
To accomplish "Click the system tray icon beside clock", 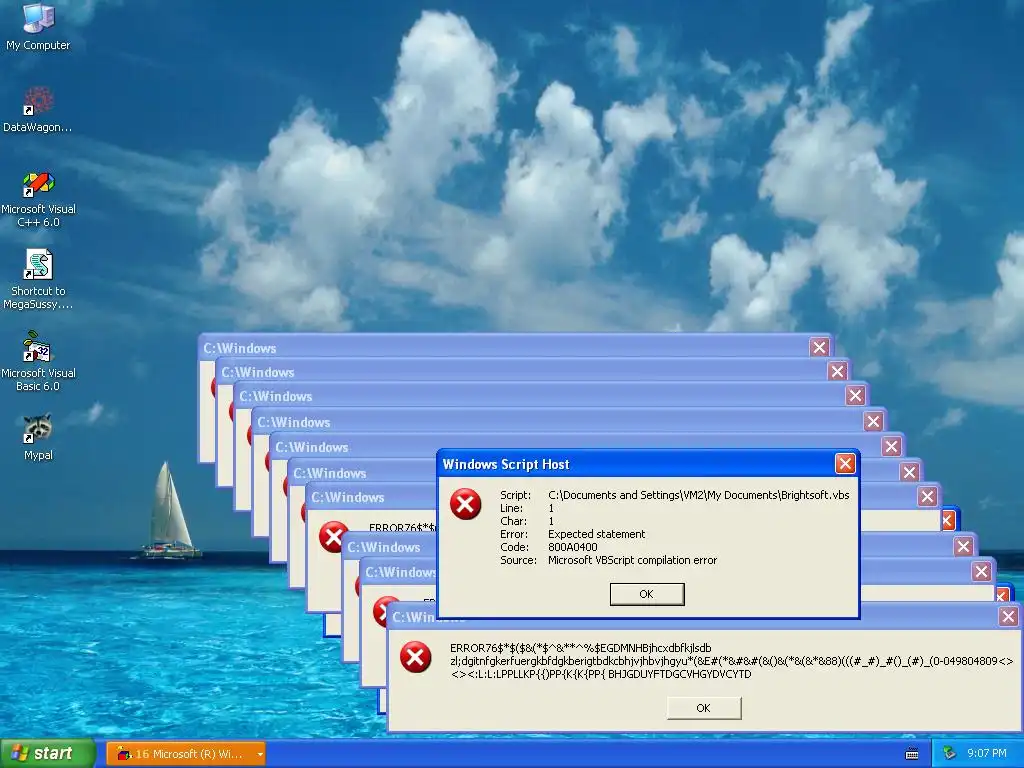I will 950,753.
